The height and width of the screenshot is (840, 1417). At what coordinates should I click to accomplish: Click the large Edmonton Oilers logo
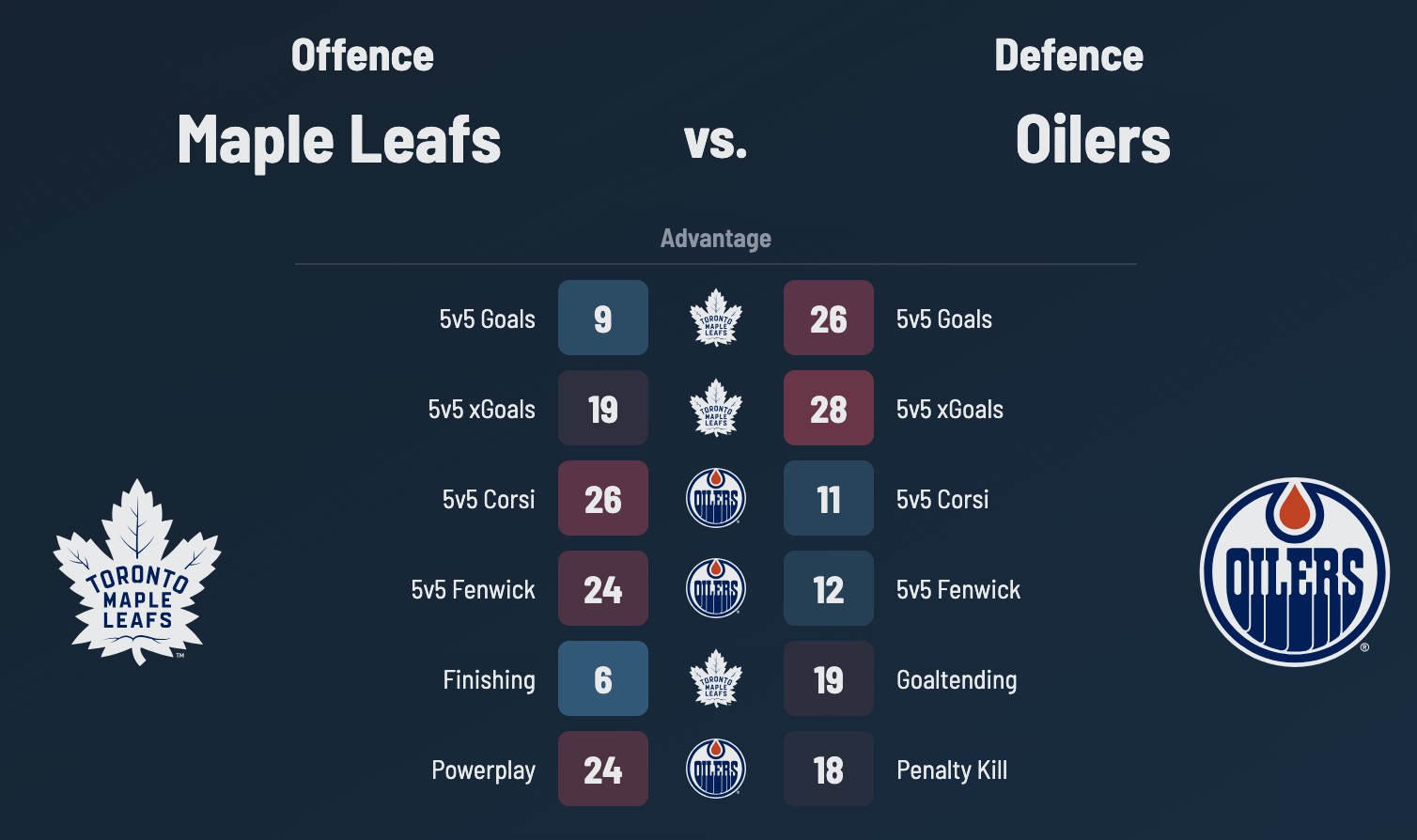pos(1294,572)
